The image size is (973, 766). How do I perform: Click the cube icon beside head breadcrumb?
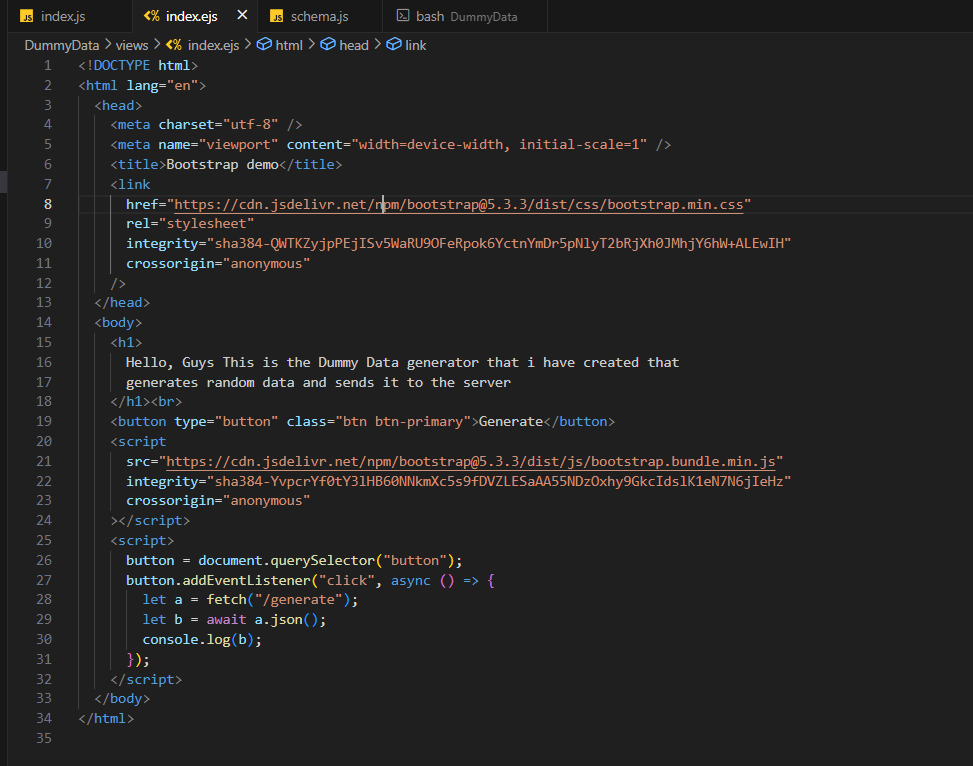click(x=328, y=44)
